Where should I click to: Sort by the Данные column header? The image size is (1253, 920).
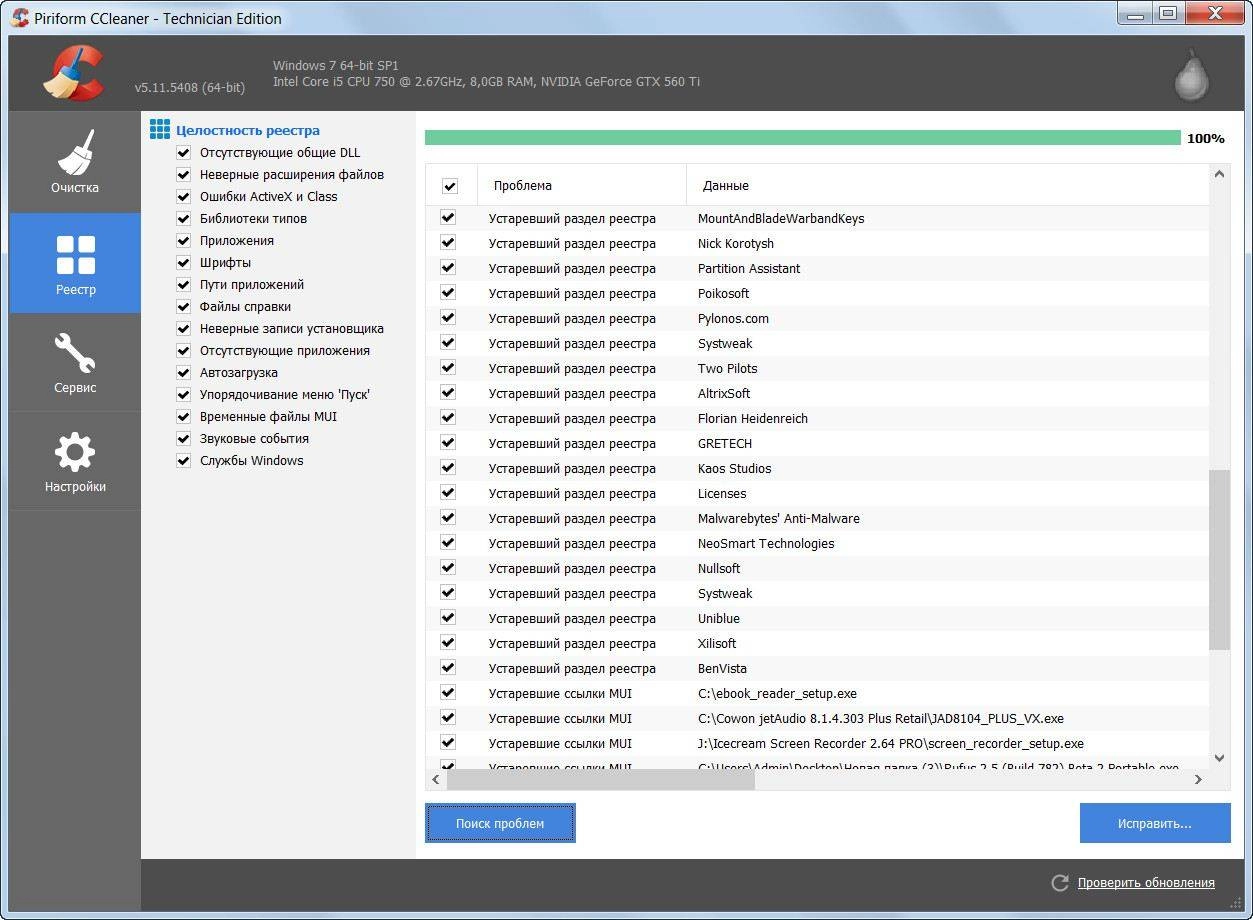(x=947, y=185)
